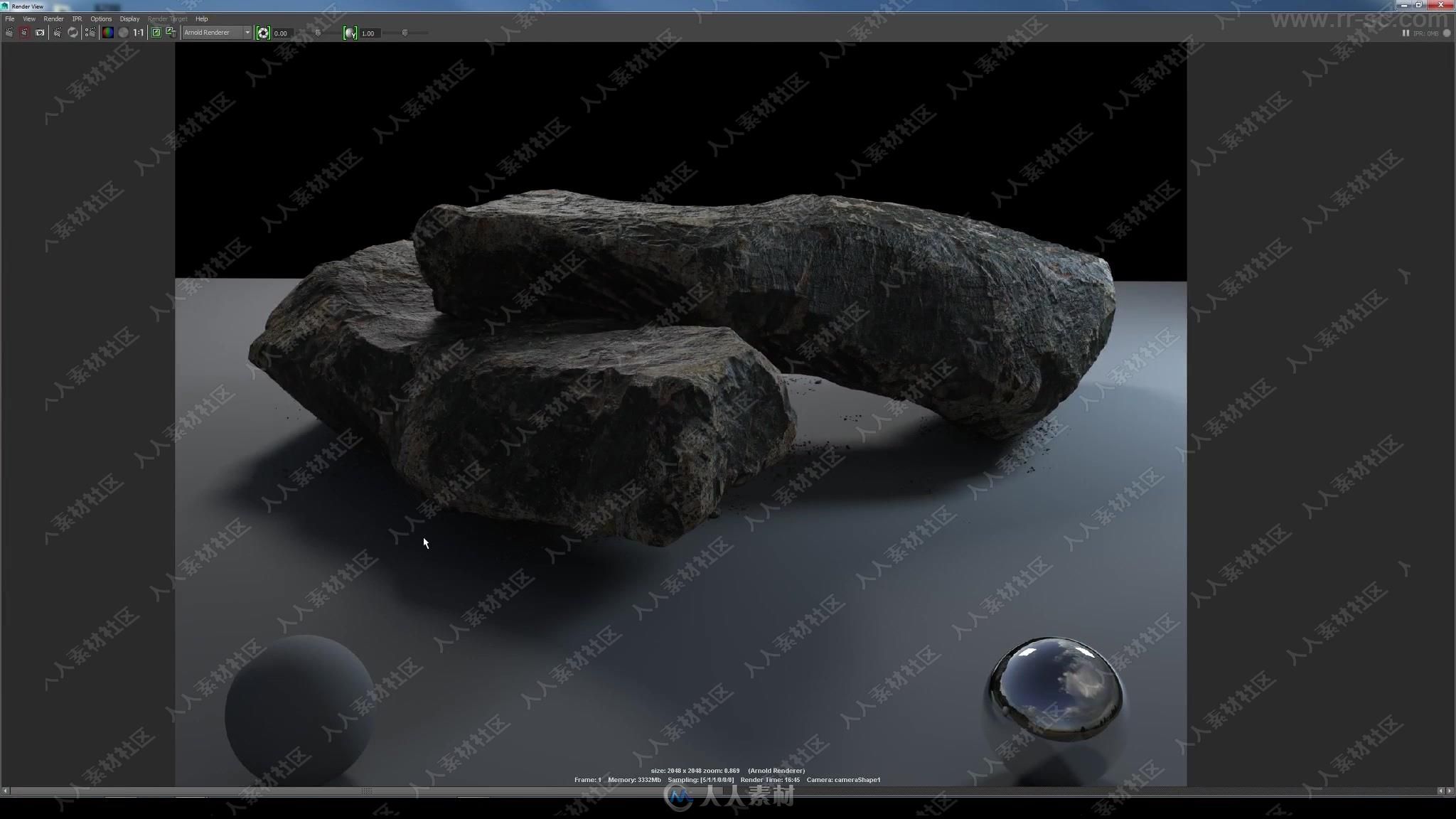Screen dimensions: 1456x819
Task: Display RGB channels icon
Action: pyautogui.click(x=107, y=33)
